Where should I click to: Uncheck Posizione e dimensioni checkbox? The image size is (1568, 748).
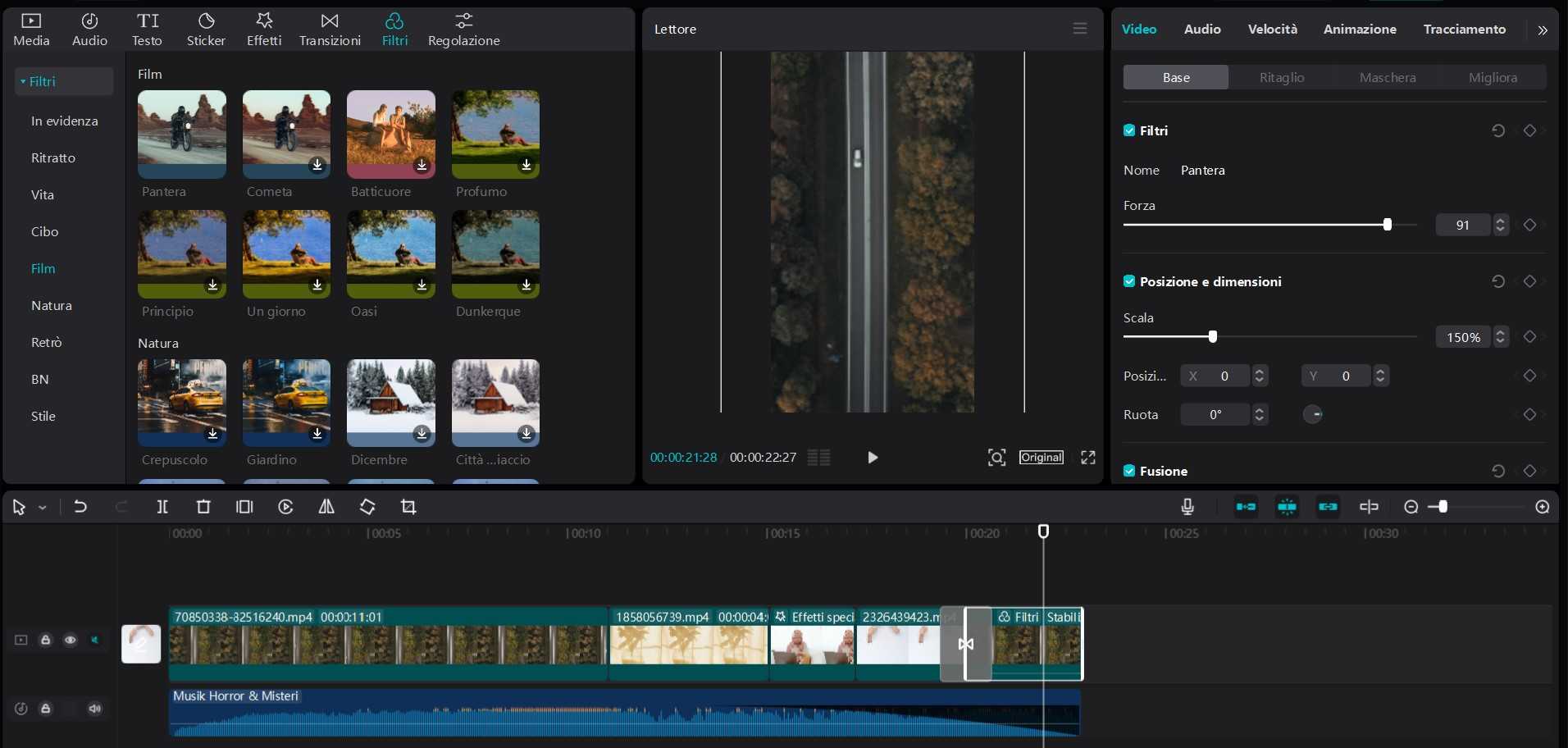pyautogui.click(x=1129, y=281)
